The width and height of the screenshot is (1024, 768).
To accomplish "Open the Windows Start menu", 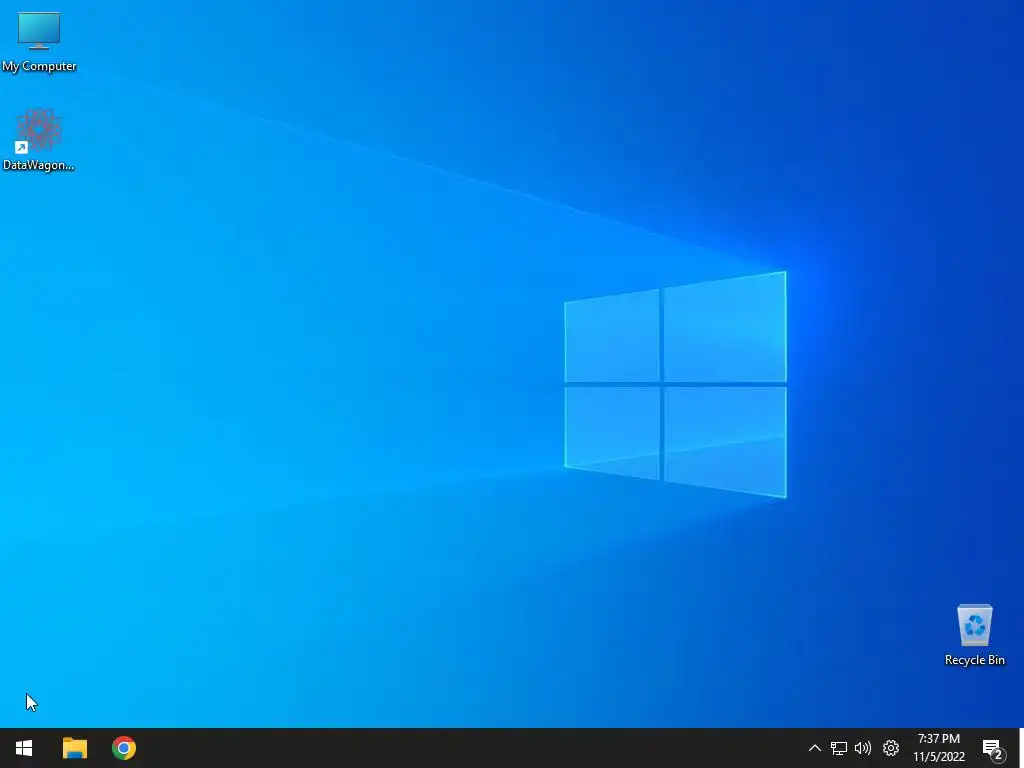I will (x=24, y=748).
